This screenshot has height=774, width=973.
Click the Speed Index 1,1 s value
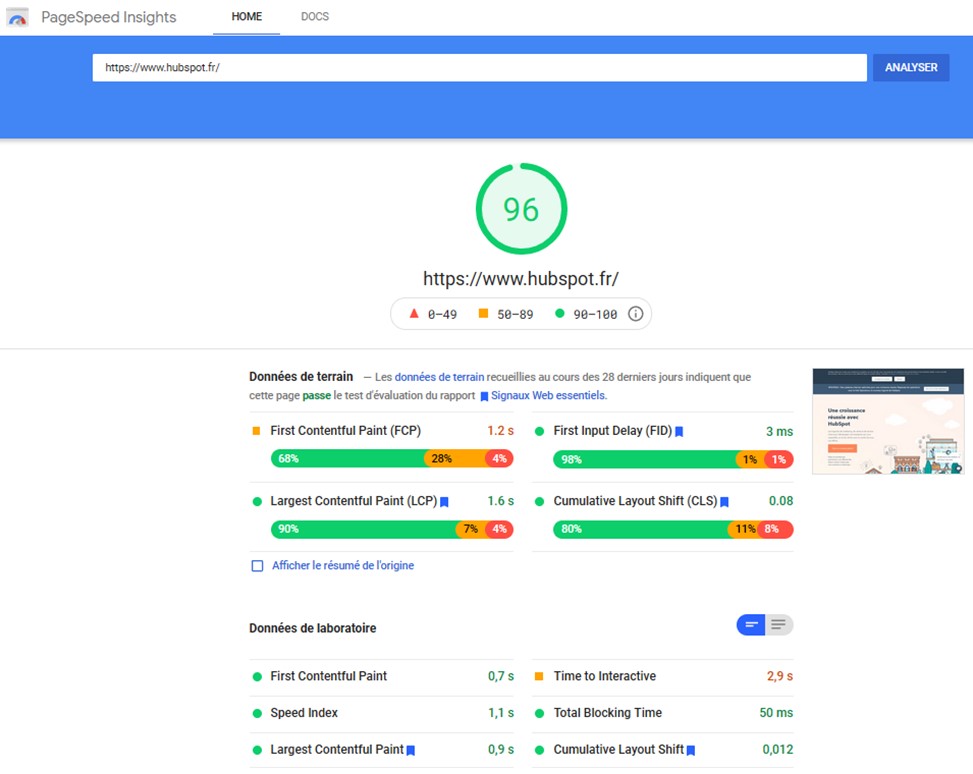point(501,713)
